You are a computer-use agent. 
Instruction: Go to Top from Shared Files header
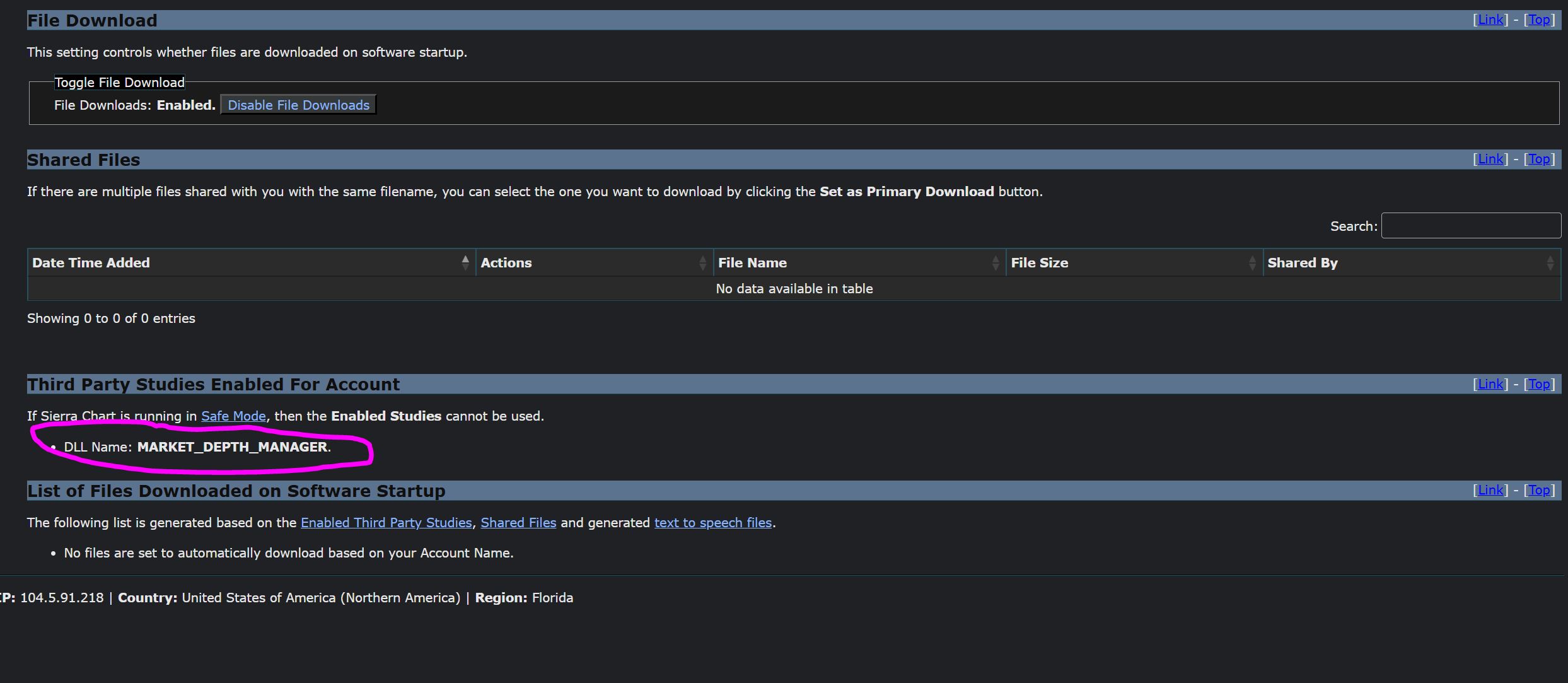1539,160
